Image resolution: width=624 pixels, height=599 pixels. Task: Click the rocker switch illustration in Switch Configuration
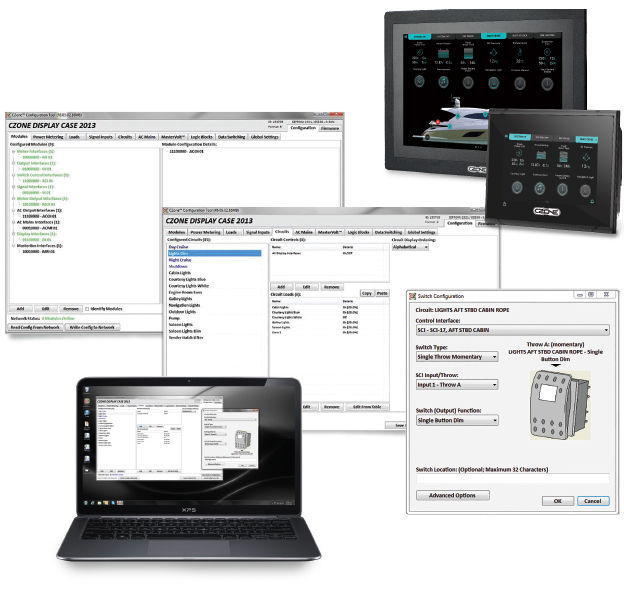coord(560,405)
